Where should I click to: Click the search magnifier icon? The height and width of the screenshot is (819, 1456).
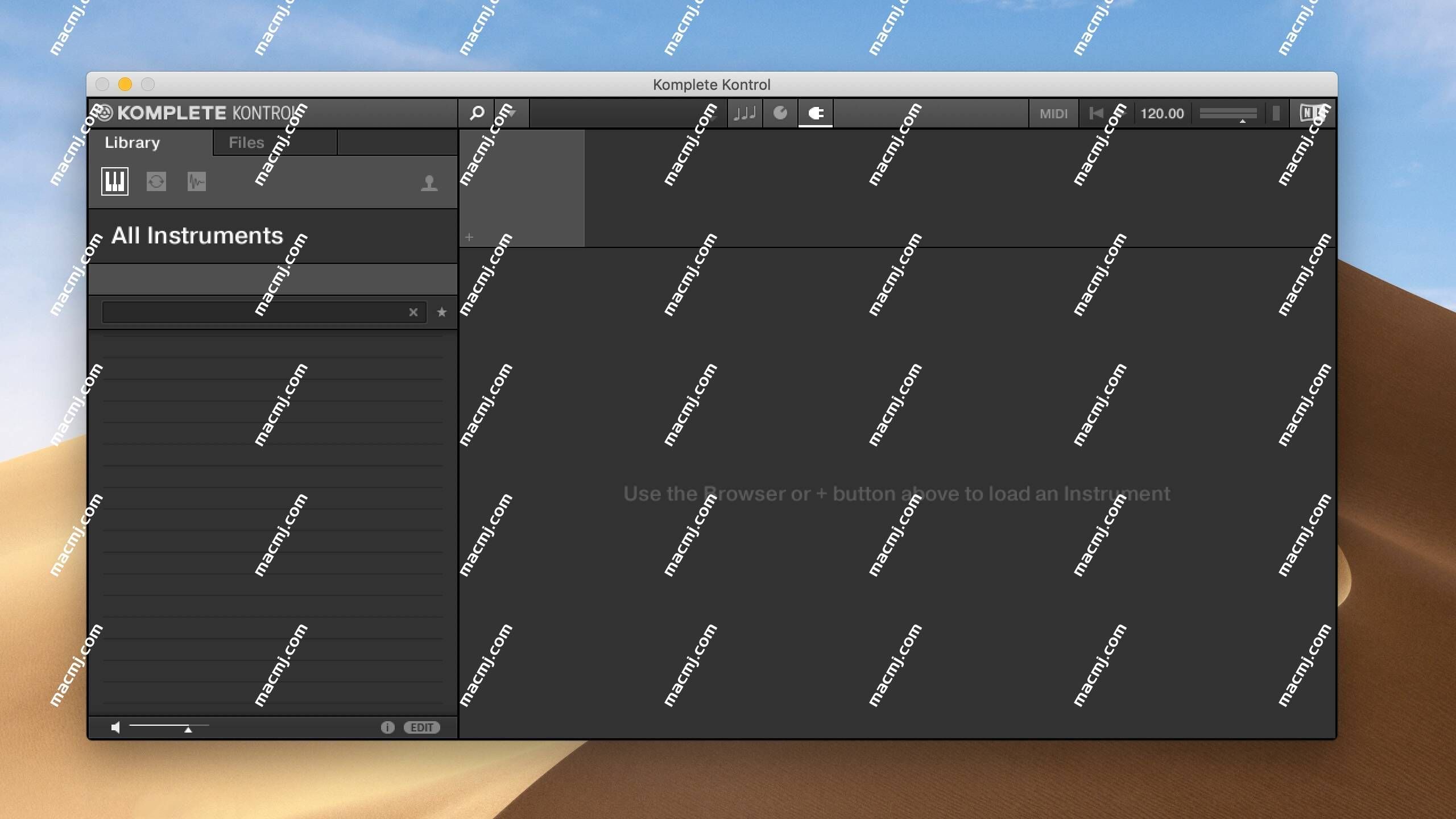(477, 112)
